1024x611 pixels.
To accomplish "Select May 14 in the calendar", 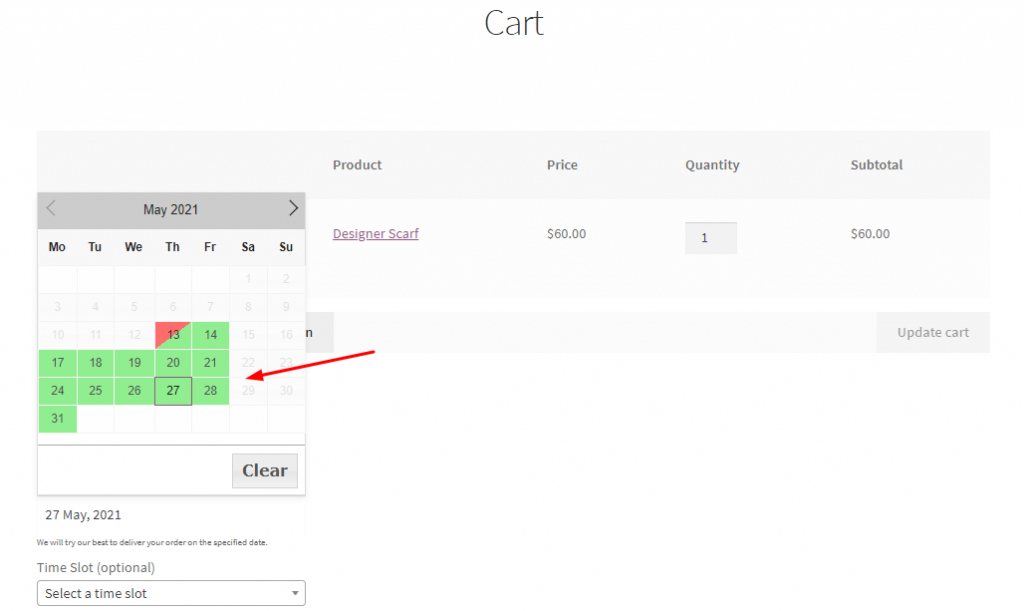I will point(210,335).
